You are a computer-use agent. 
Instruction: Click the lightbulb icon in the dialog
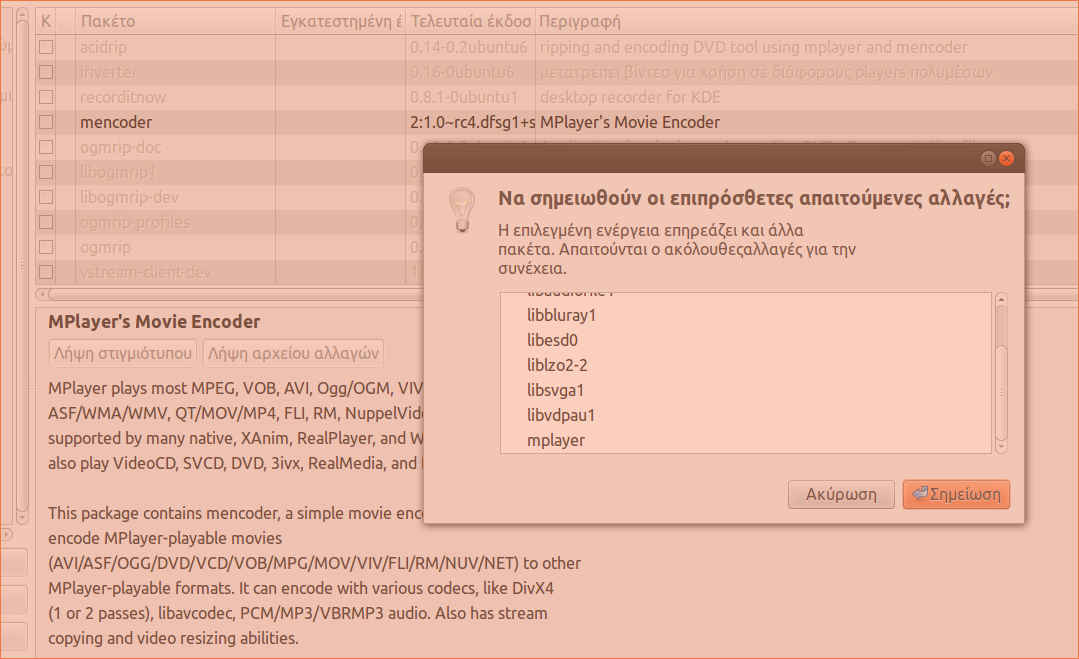pyautogui.click(x=460, y=208)
